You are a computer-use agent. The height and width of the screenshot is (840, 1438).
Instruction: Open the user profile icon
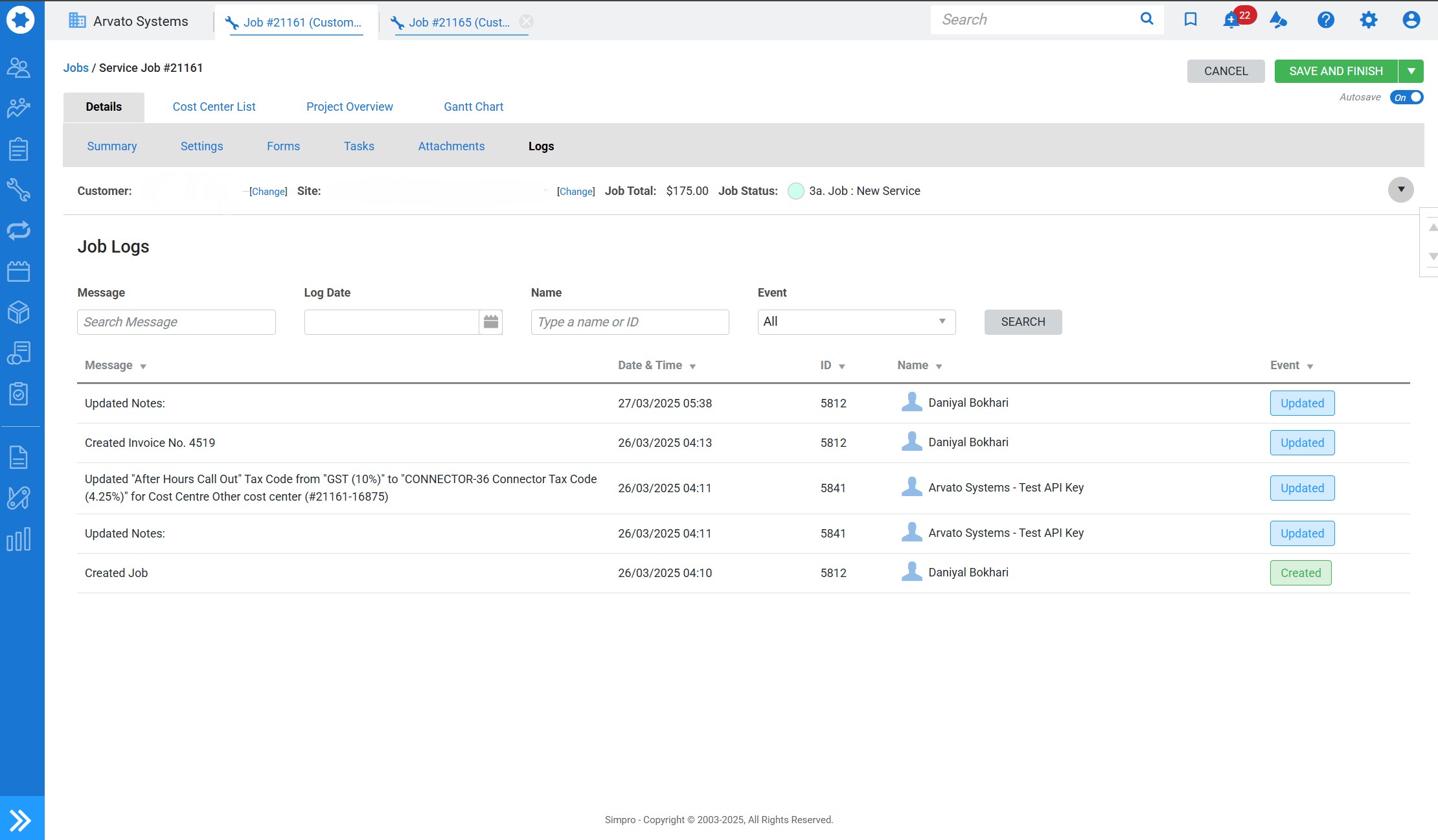[1411, 20]
